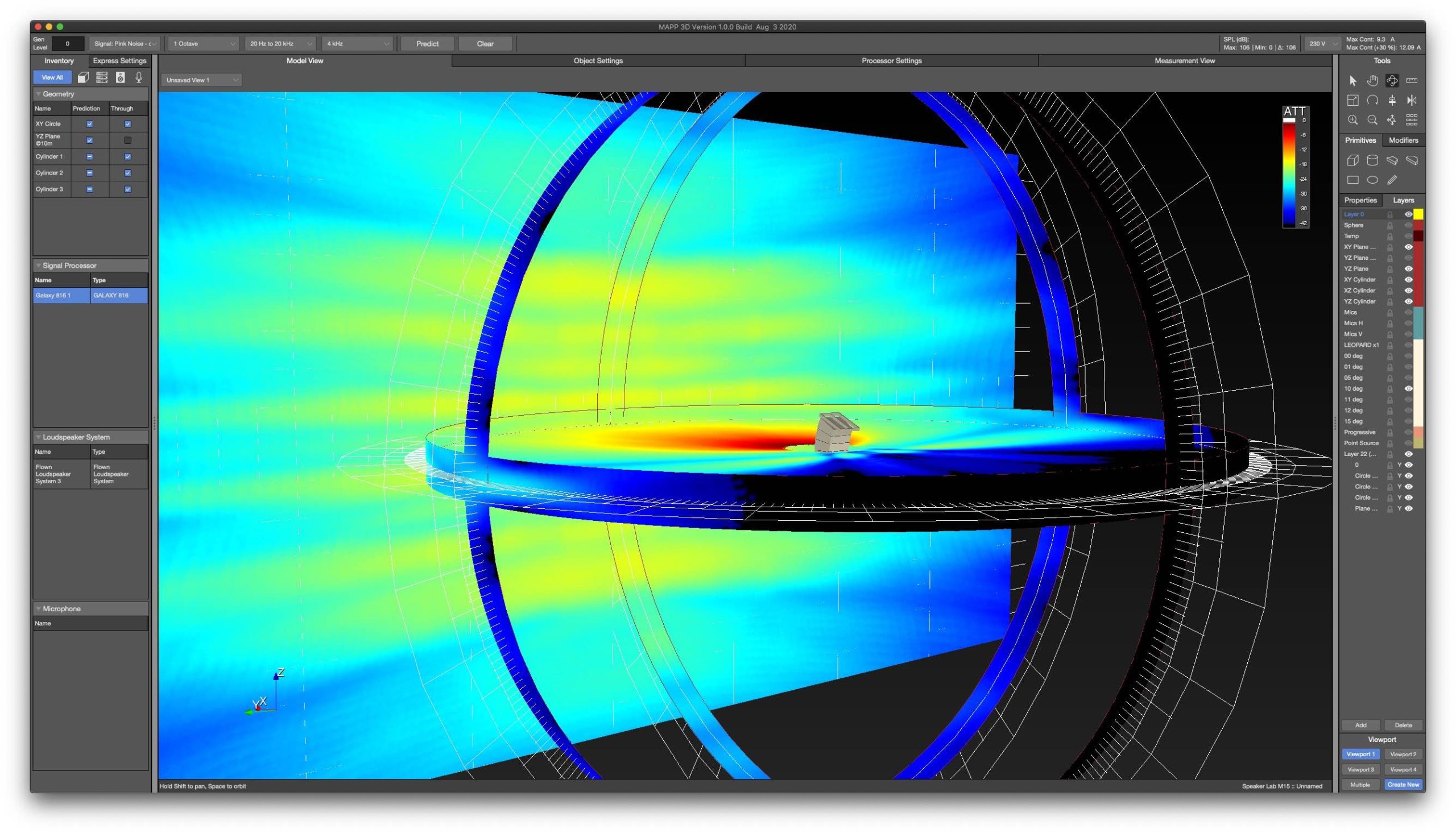Viewport: 1456px width, 833px height.
Task: Click the fourth wedge primitive icon
Action: (1412, 160)
